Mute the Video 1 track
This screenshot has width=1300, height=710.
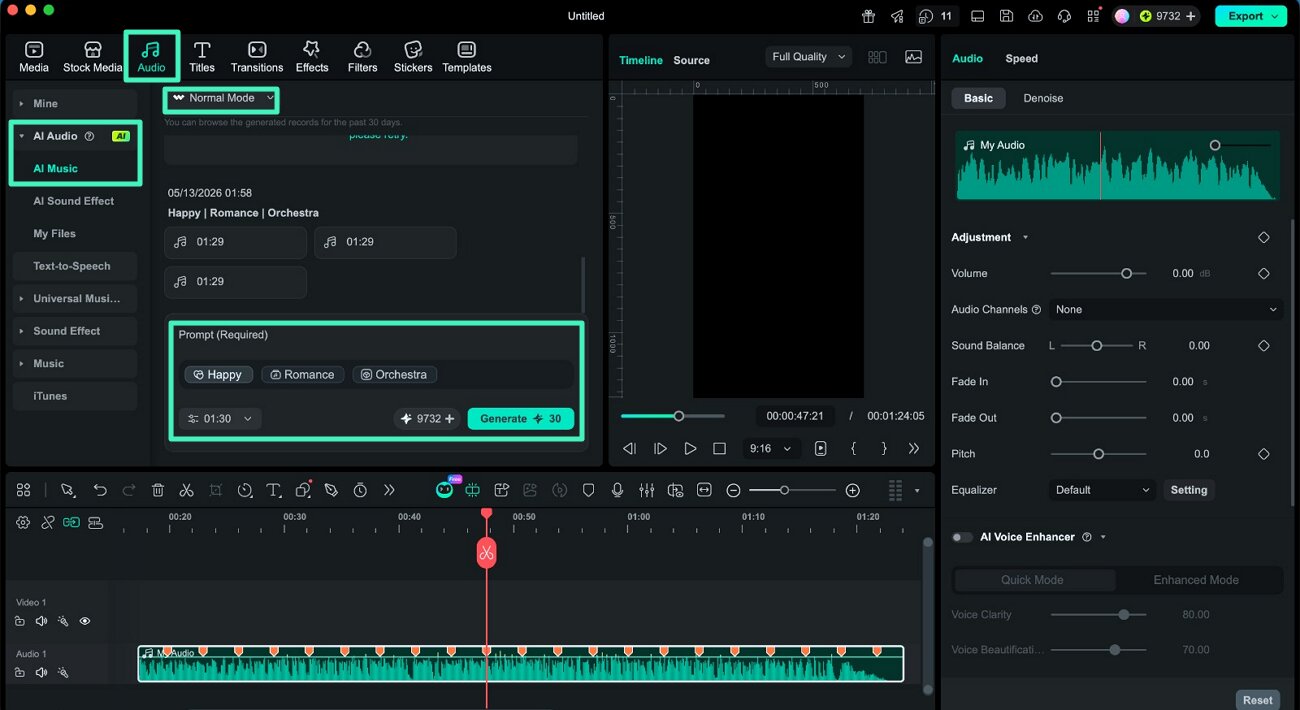tap(41, 621)
